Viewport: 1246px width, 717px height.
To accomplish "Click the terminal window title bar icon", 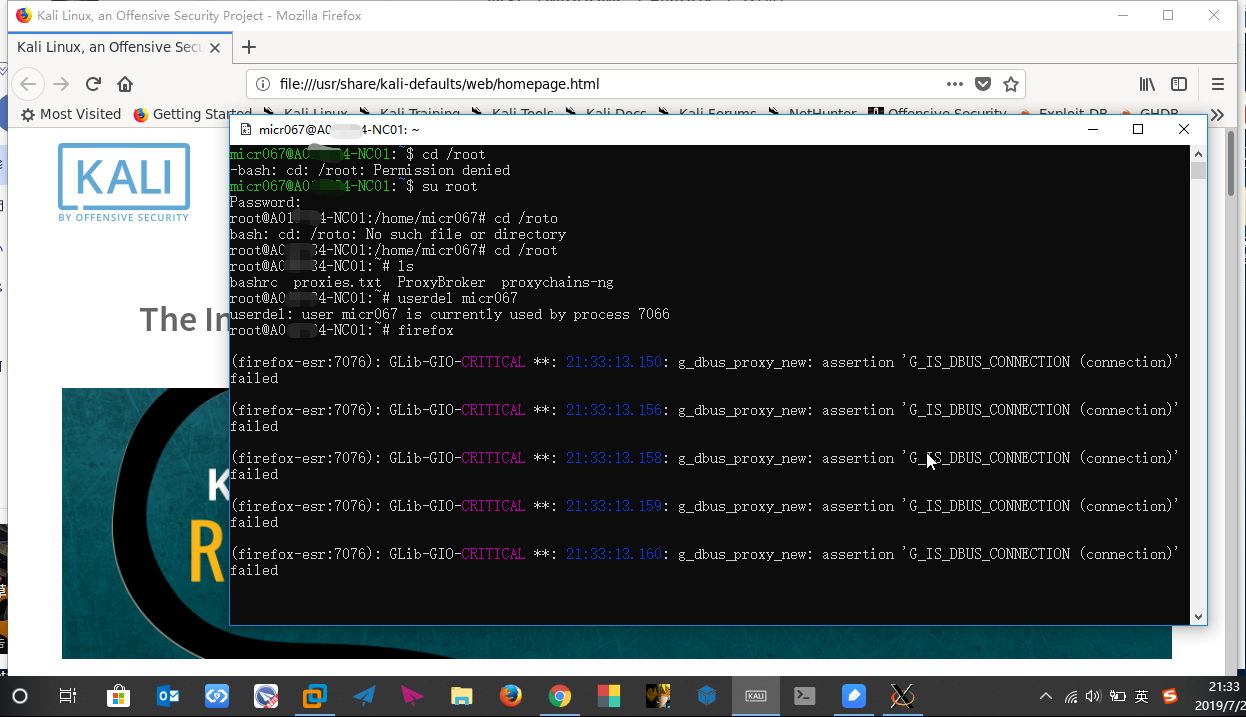I will [246, 129].
